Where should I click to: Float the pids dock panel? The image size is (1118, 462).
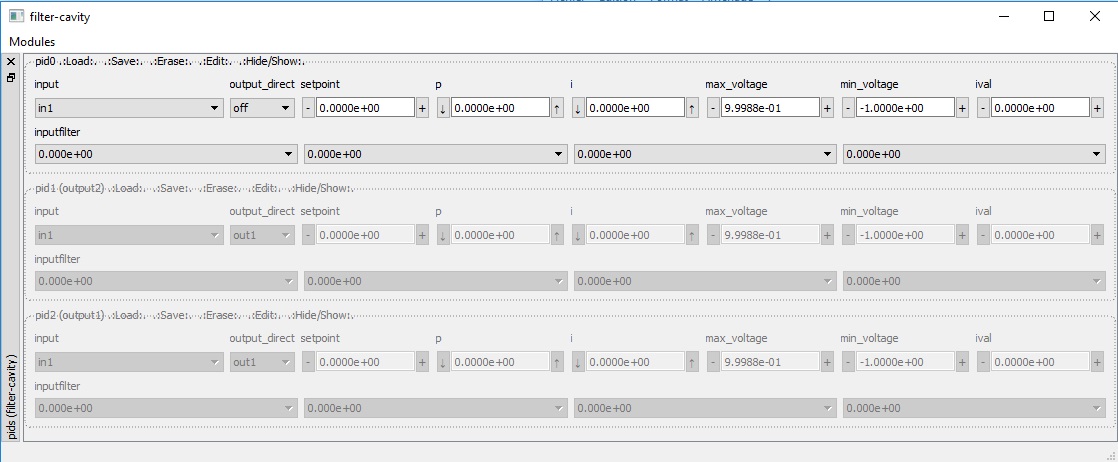[x=10, y=77]
